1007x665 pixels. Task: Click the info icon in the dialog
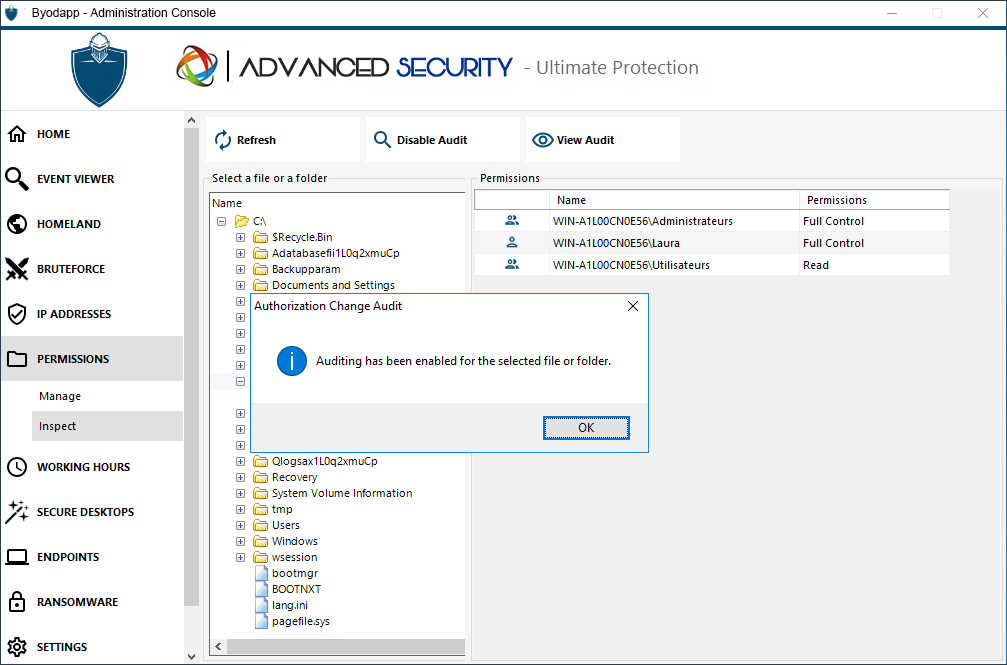pos(292,361)
